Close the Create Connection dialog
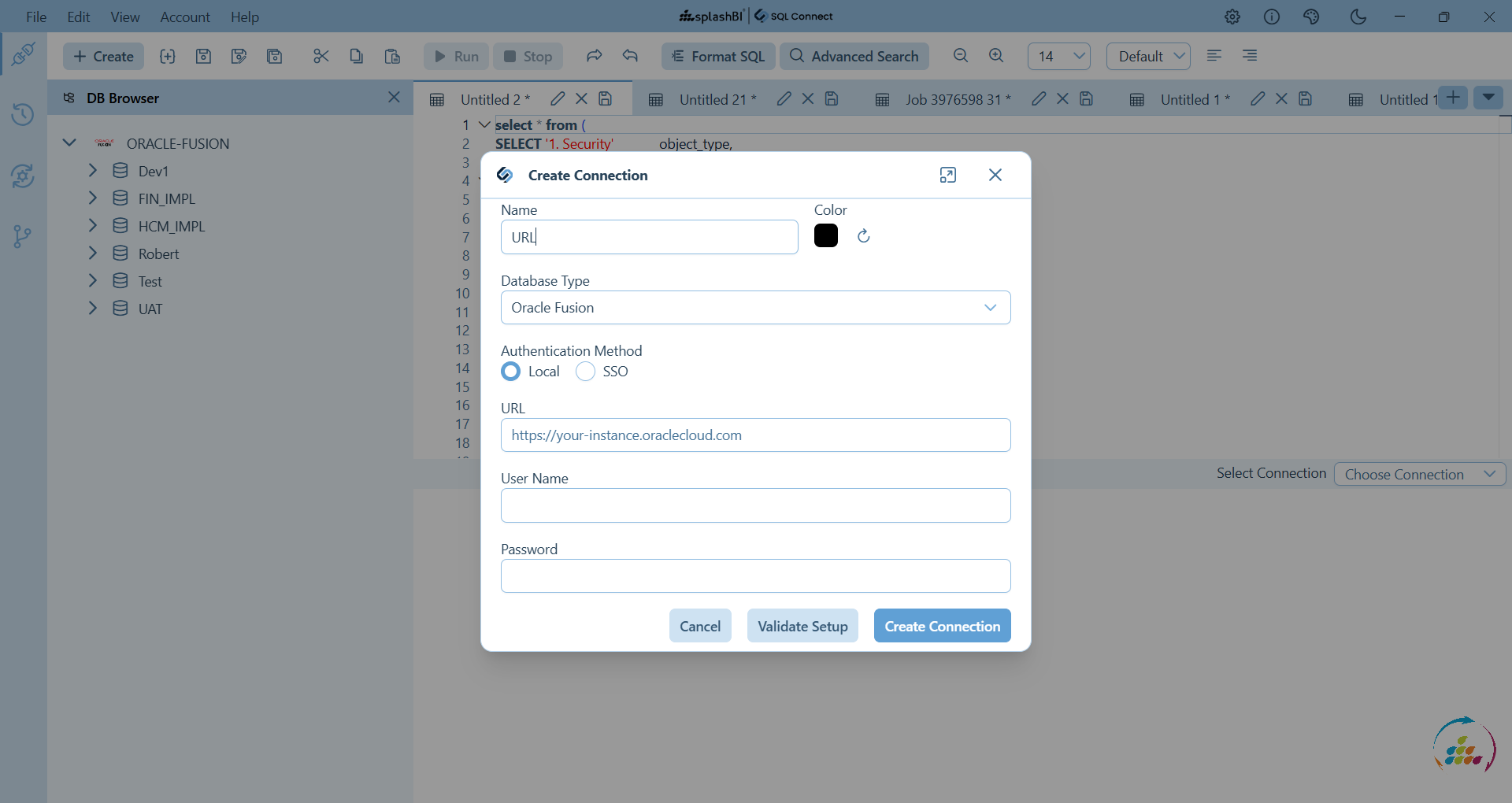This screenshot has height=803, width=1512. click(995, 175)
